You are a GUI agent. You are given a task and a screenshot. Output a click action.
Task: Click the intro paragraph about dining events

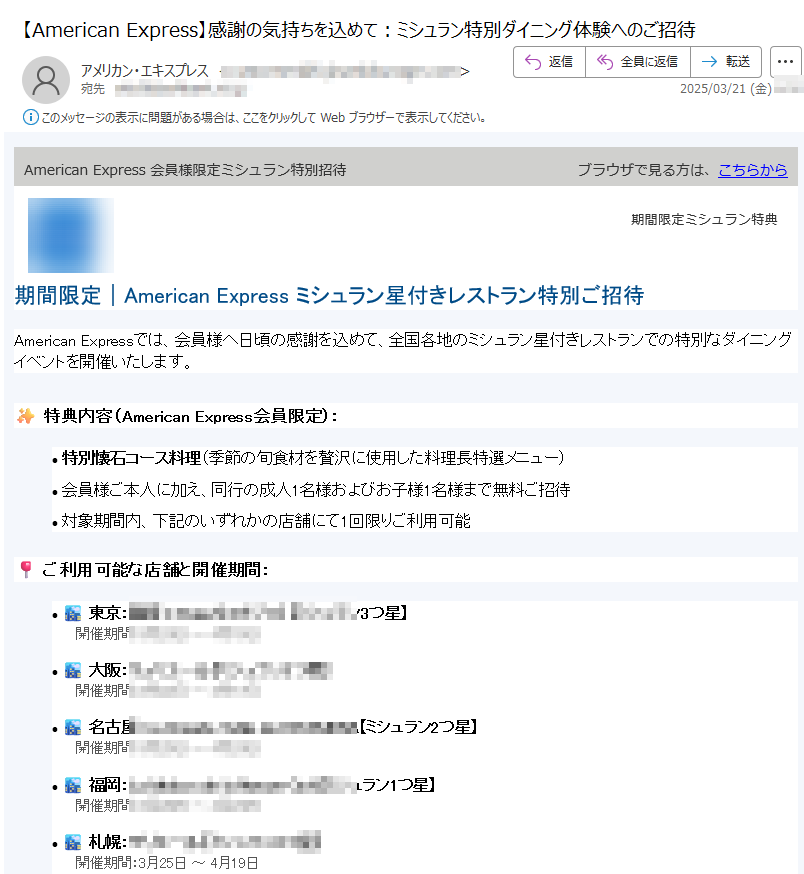point(403,350)
